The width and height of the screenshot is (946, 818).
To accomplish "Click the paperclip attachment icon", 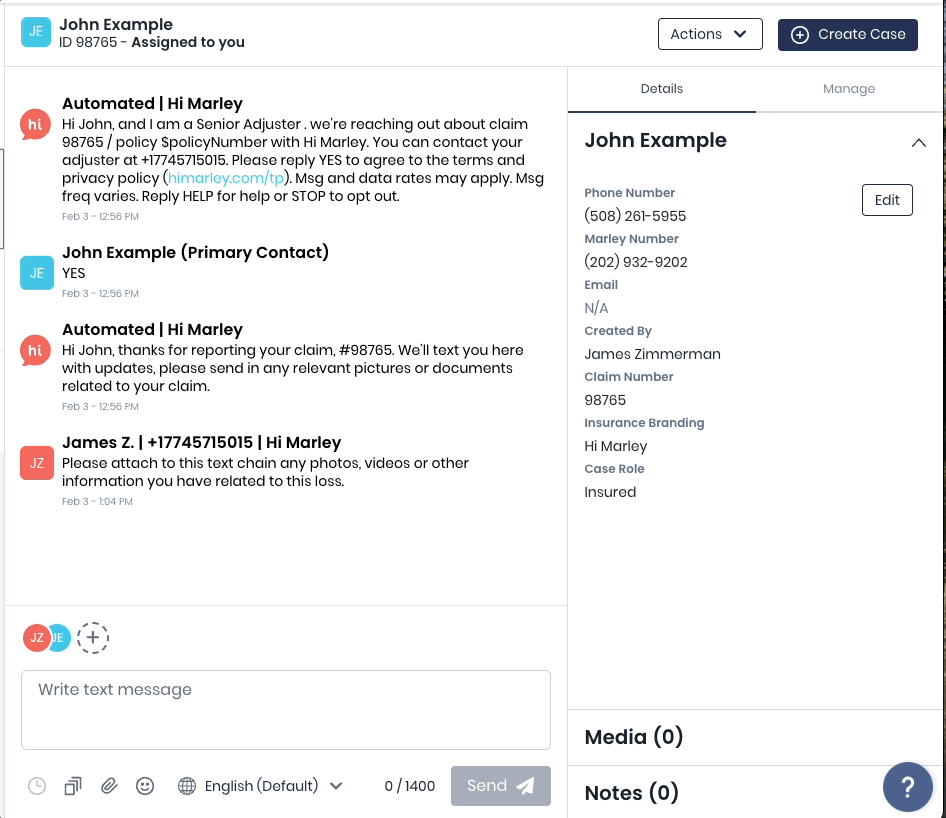I will pyautogui.click(x=109, y=786).
